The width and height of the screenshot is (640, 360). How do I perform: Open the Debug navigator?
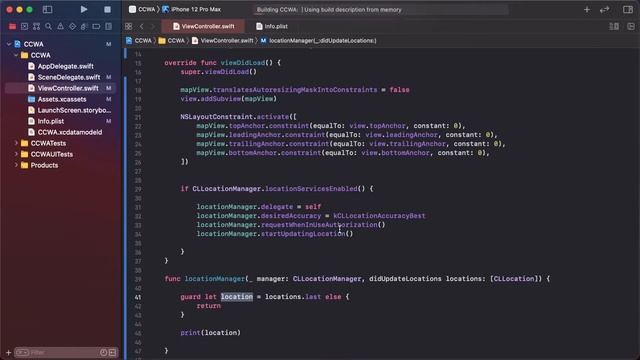(84, 27)
